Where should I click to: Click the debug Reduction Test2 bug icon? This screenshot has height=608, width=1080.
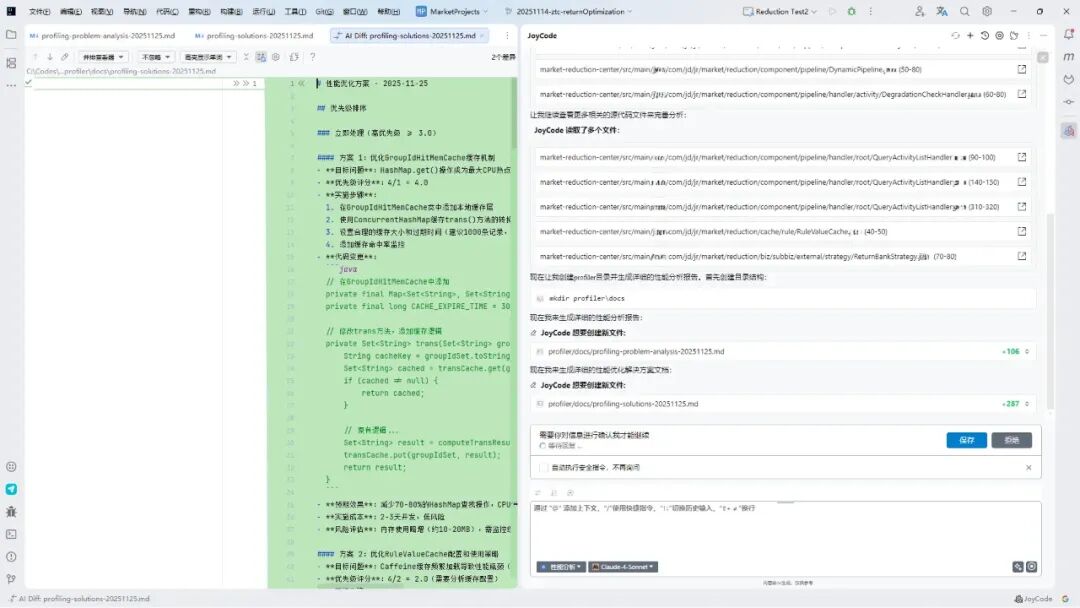[x=851, y=12]
